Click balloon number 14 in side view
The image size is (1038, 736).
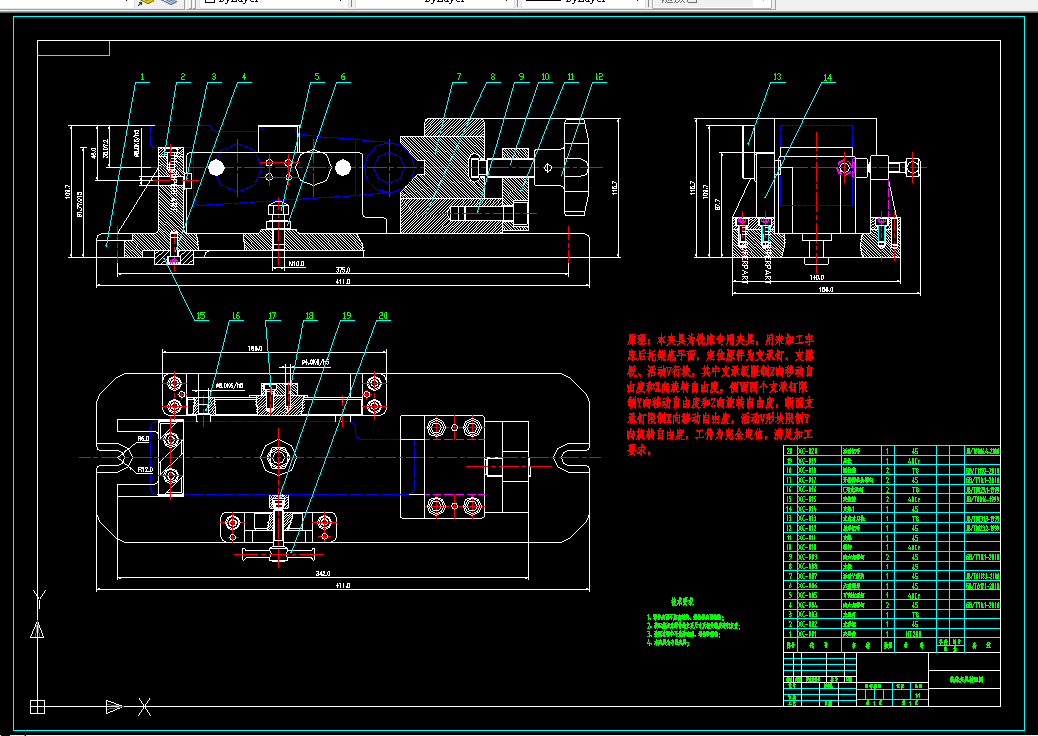(827, 78)
